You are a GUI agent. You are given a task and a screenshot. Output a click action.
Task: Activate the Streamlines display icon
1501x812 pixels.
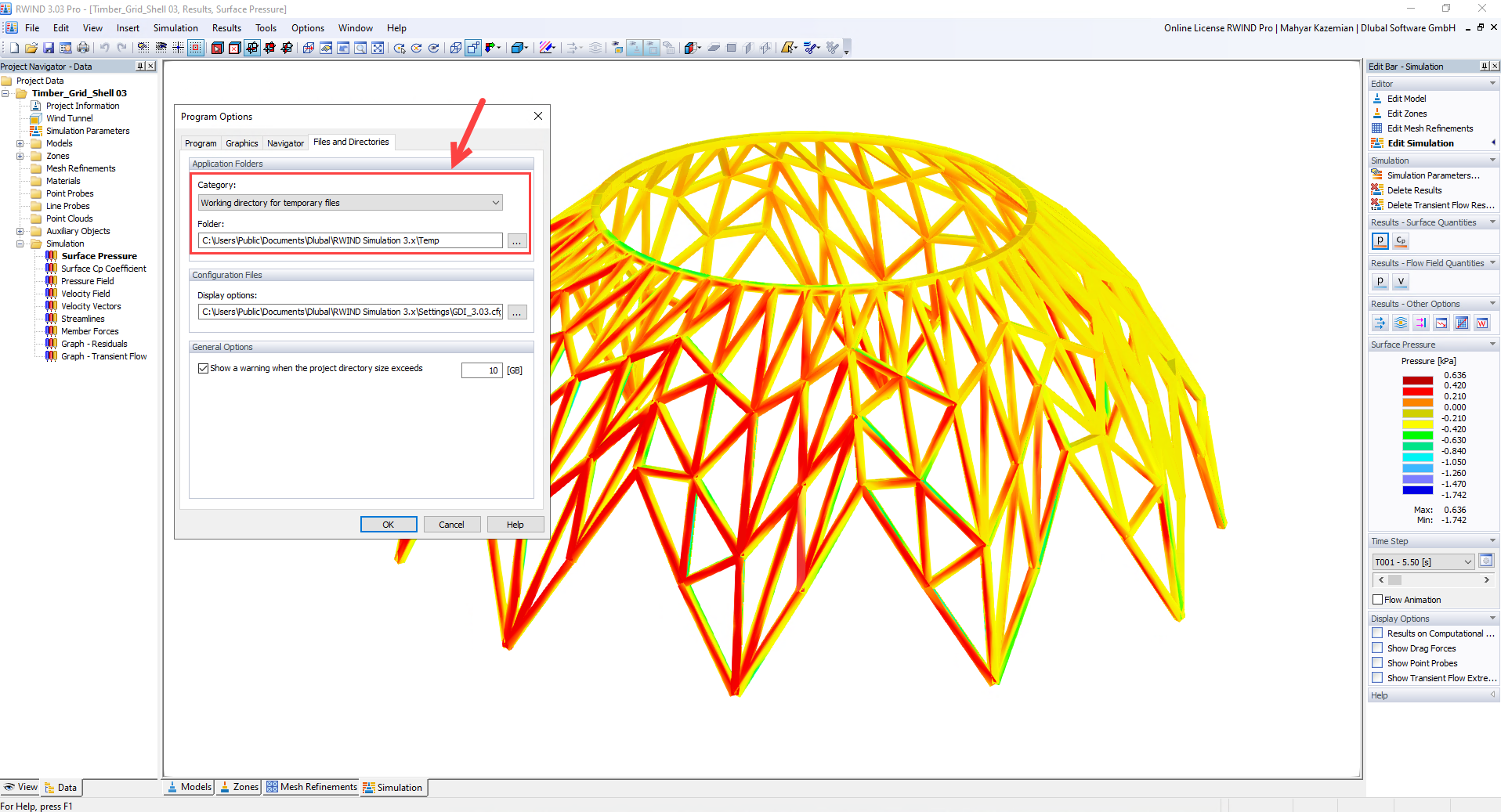[x=1401, y=323]
